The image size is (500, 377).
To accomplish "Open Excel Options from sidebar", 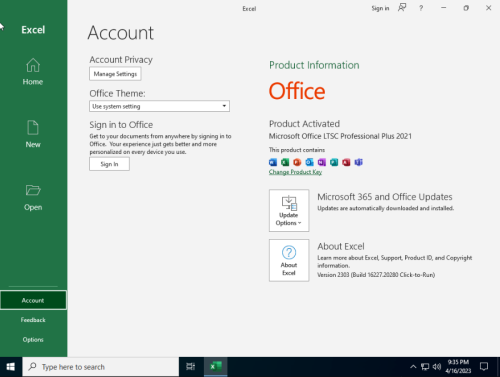I will [x=33, y=340].
